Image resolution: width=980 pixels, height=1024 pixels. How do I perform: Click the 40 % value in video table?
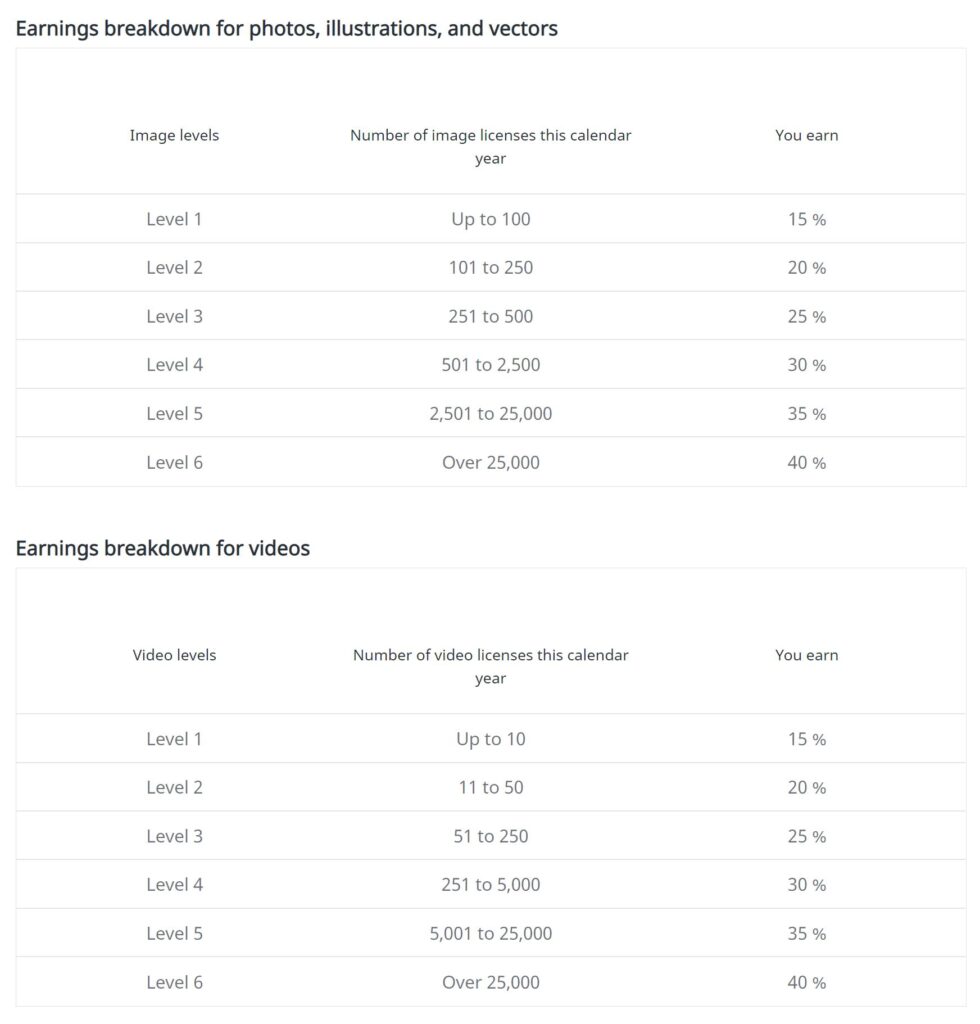[806, 982]
